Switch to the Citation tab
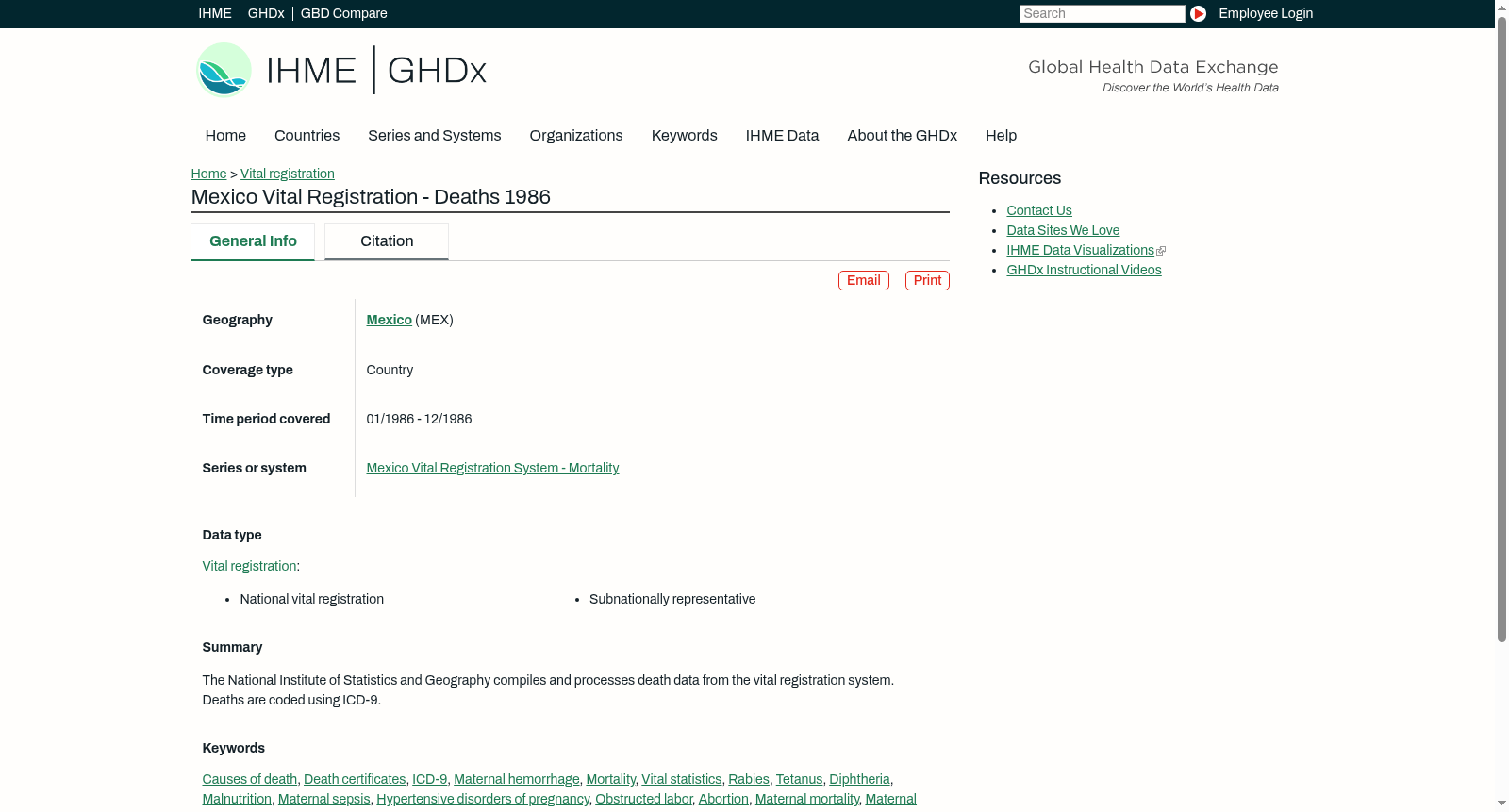The width and height of the screenshot is (1509, 812). point(387,241)
